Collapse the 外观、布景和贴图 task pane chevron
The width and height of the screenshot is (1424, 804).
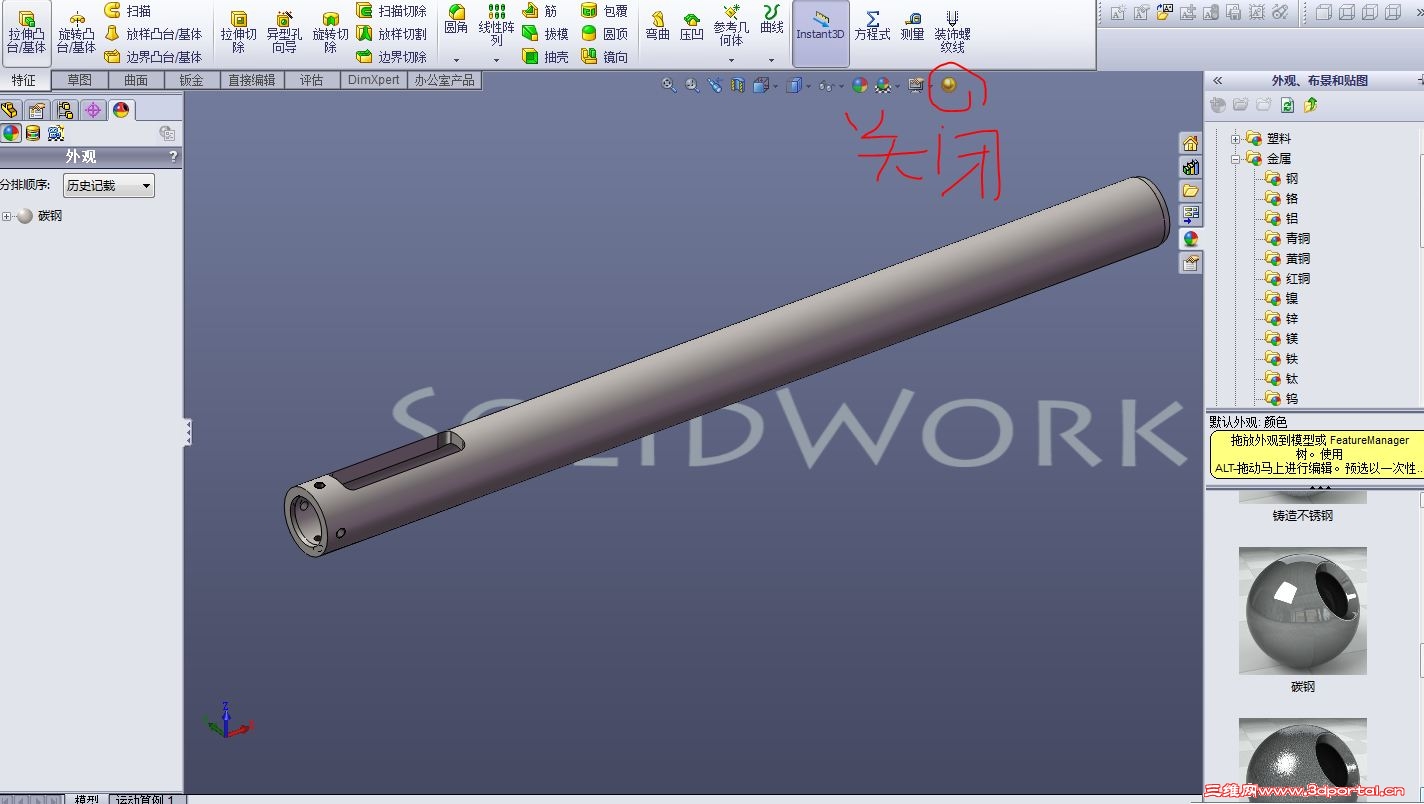(x=1217, y=80)
